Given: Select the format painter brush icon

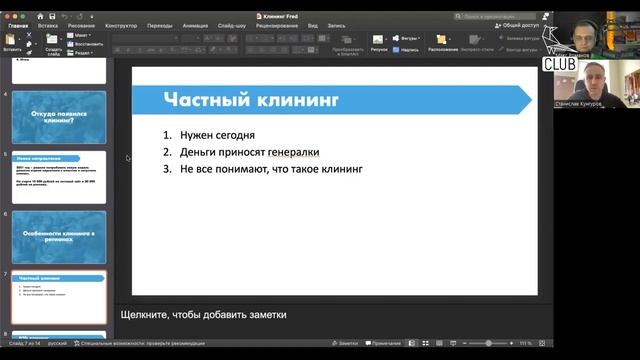Looking at the screenshot, I should click(x=29, y=53).
